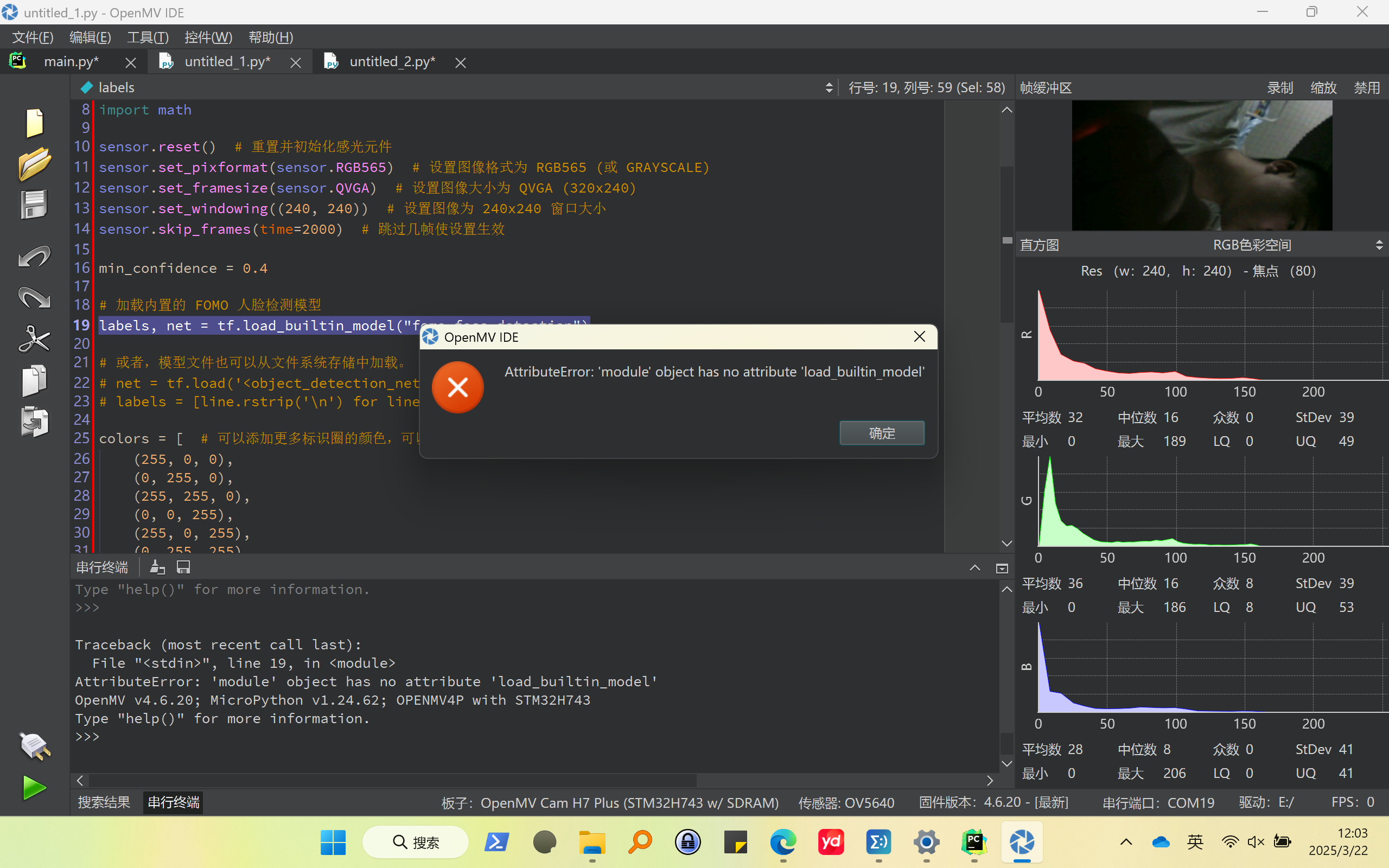Click the Undo arrow icon
Image resolution: width=1389 pixels, height=868 pixels.
(34, 256)
